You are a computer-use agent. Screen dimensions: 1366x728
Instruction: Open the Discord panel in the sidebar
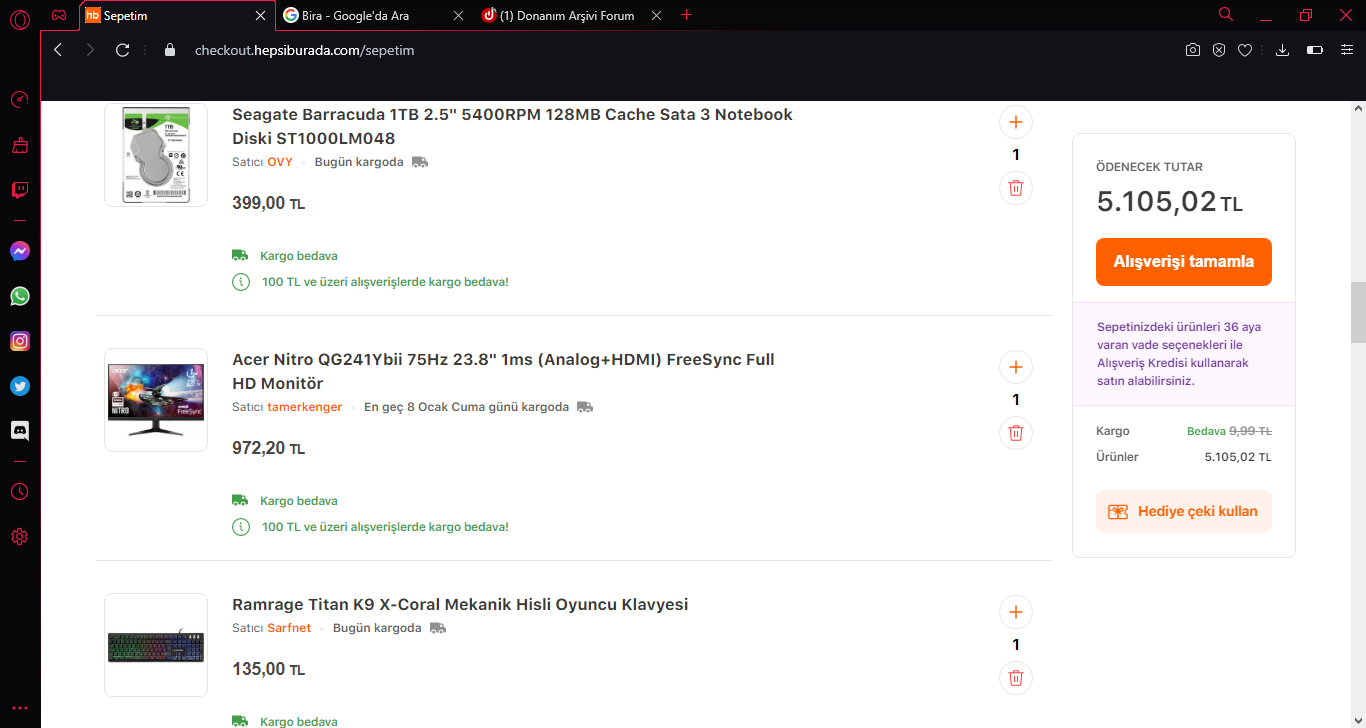pos(20,431)
